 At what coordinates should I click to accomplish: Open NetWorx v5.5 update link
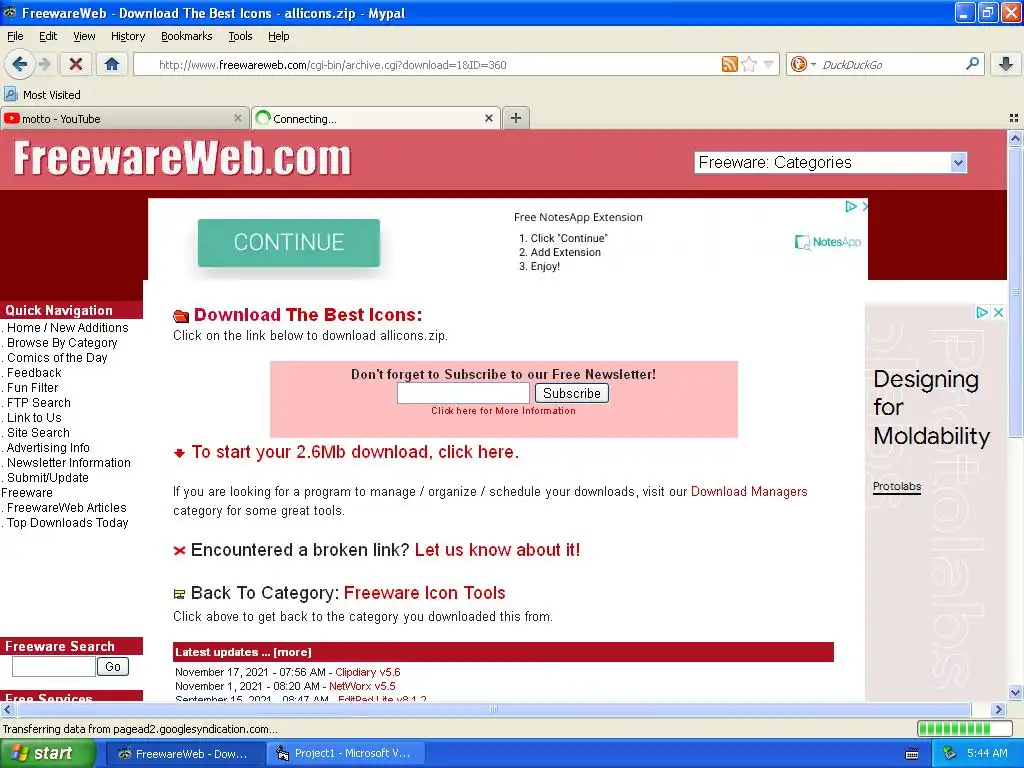click(362, 686)
